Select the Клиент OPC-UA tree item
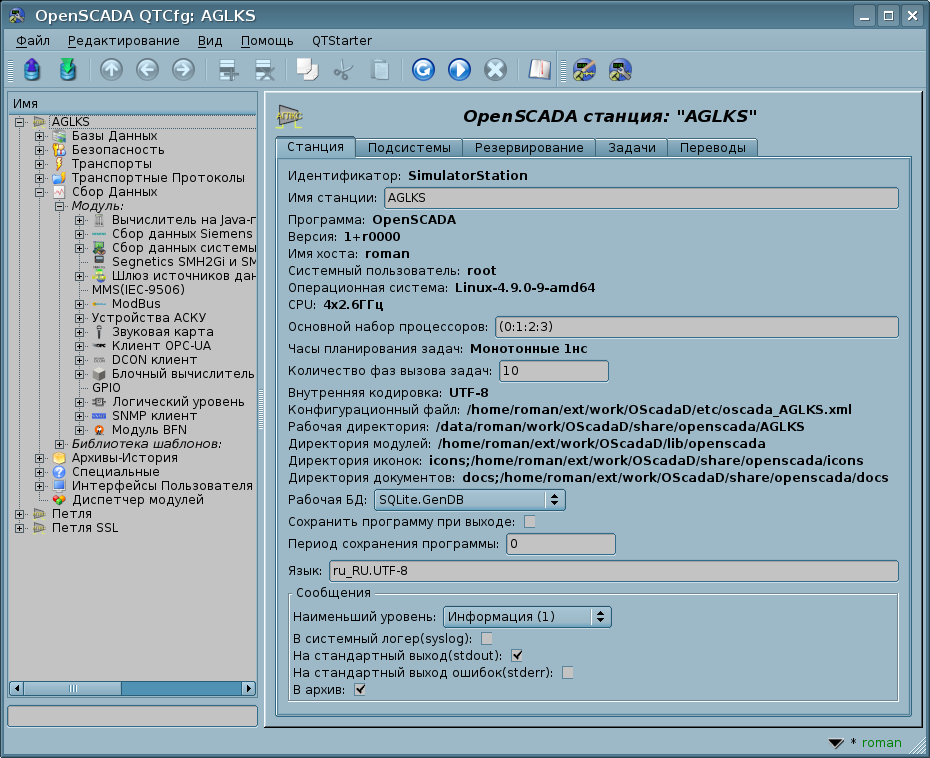Image resolution: width=930 pixels, height=758 pixels. coord(161,346)
